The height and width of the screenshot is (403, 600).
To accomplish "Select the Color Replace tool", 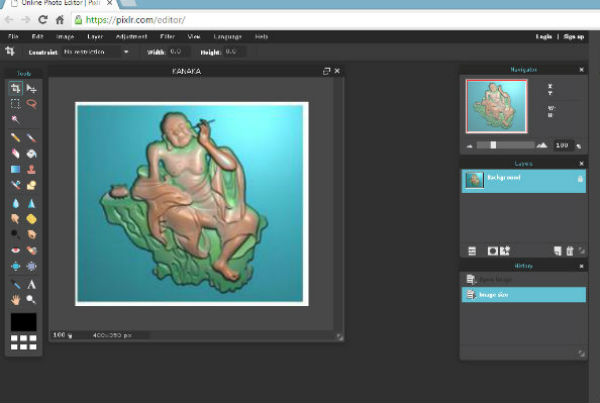I will click(15, 185).
